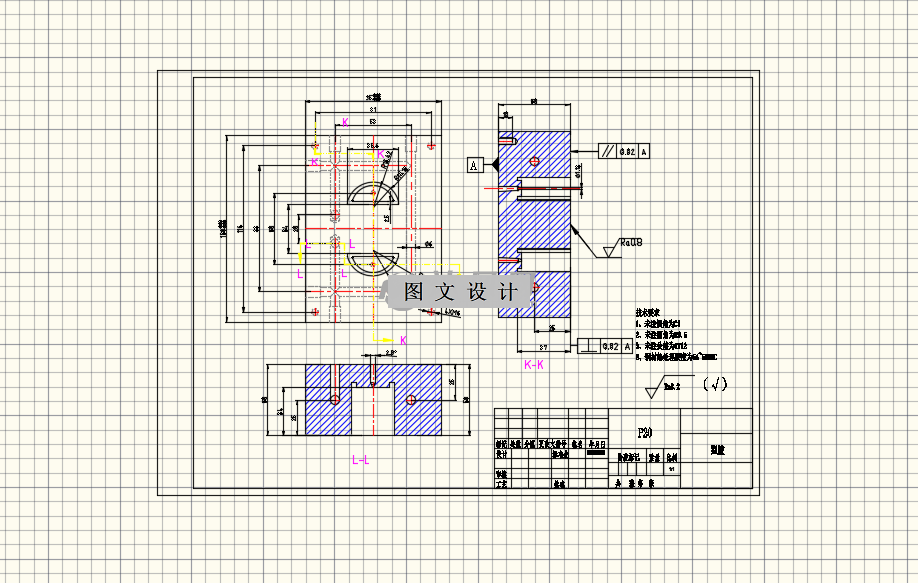
Task: Click the 25 dimension under section K-K
Action: [x=552, y=328]
